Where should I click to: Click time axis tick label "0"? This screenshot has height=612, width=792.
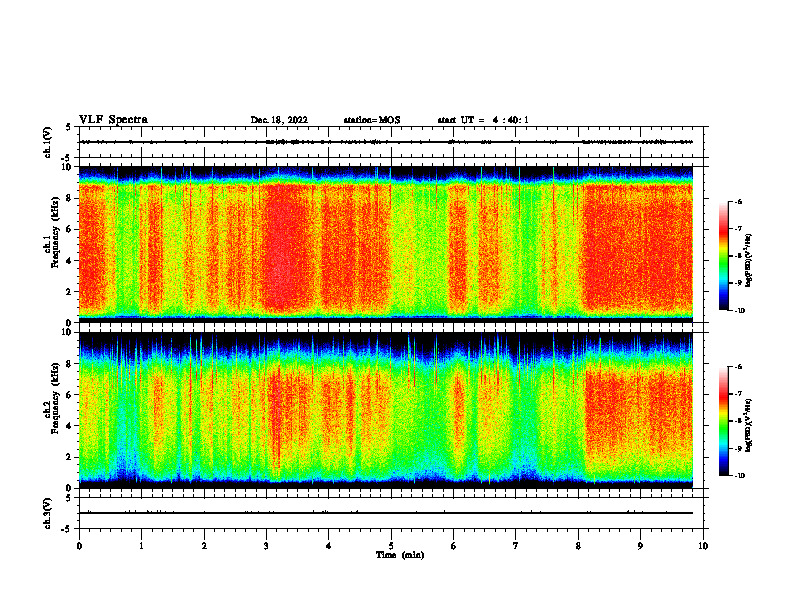[x=79, y=546]
